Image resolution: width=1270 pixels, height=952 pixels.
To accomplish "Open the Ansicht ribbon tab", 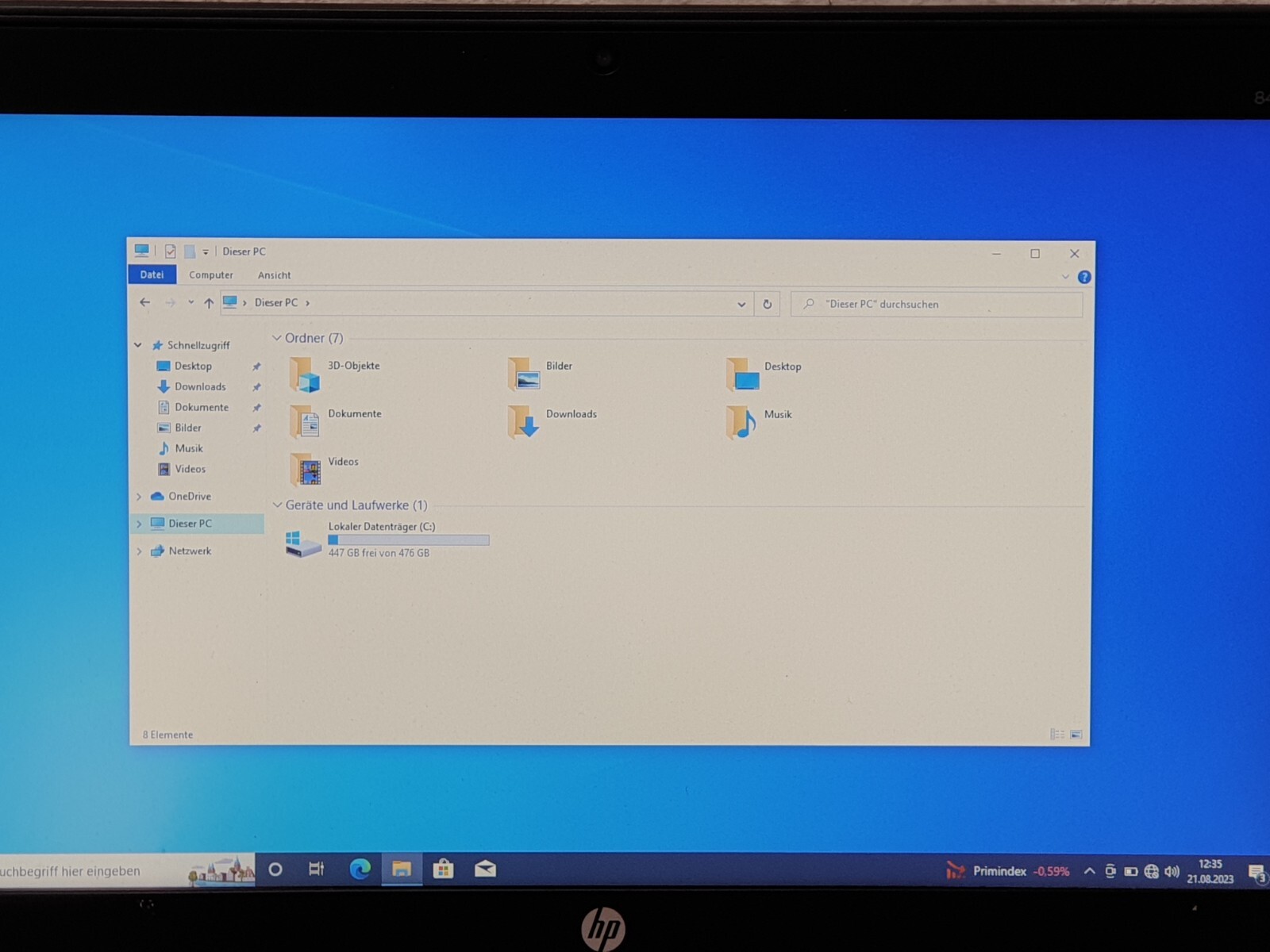I will [x=275, y=275].
